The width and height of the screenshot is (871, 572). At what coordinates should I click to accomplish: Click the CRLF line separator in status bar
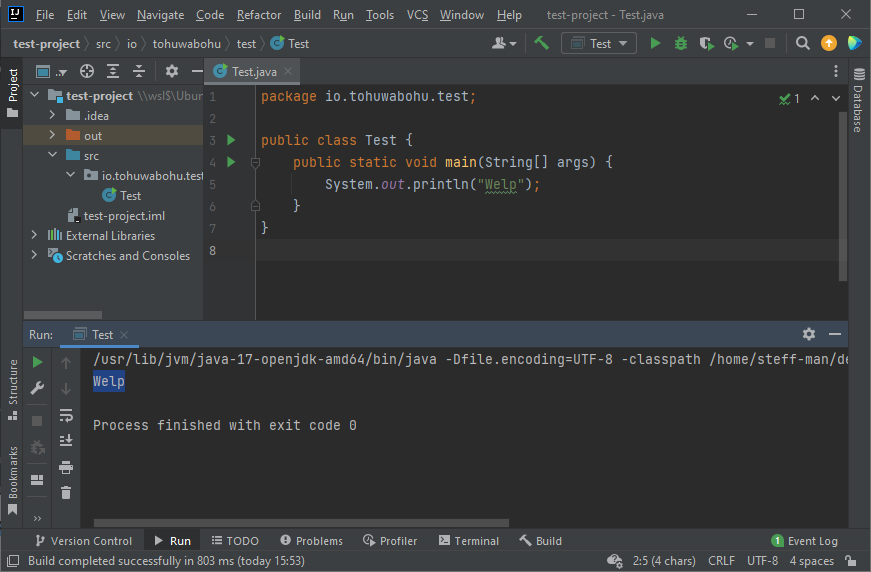point(721,561)
